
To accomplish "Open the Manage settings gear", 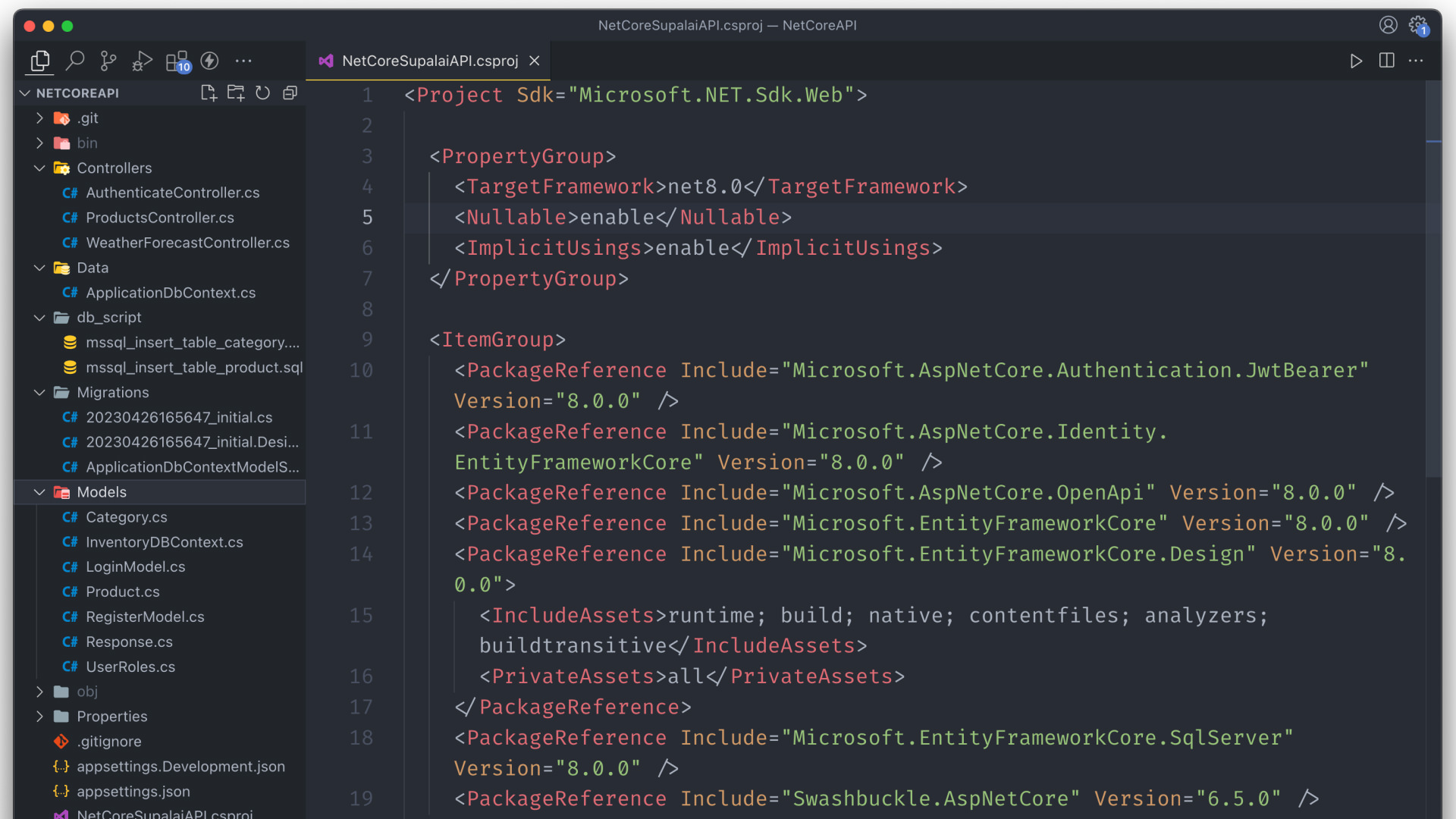I will (1418, 25).
